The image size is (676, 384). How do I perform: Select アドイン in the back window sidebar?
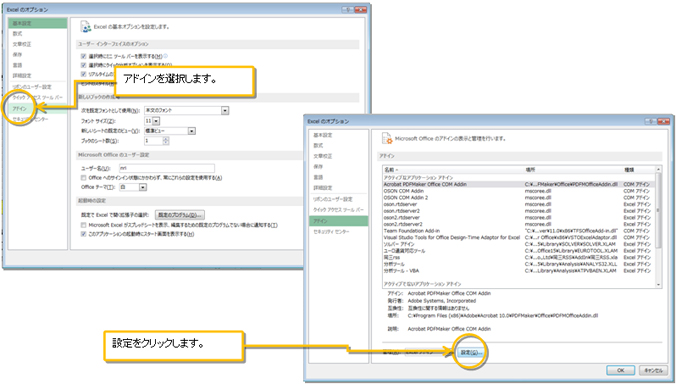pos(38,109)
